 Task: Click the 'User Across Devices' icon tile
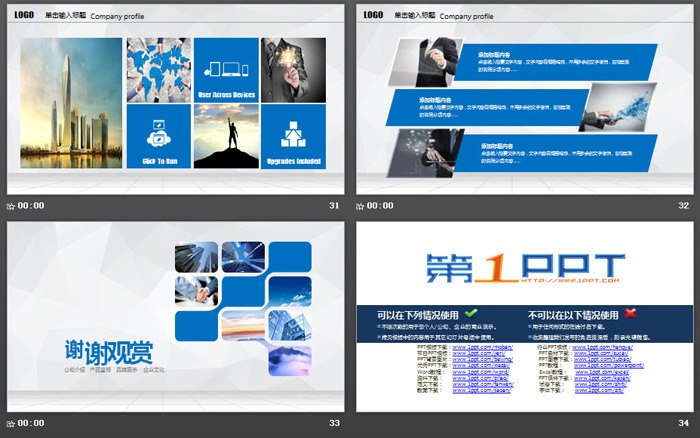[226, 70]
